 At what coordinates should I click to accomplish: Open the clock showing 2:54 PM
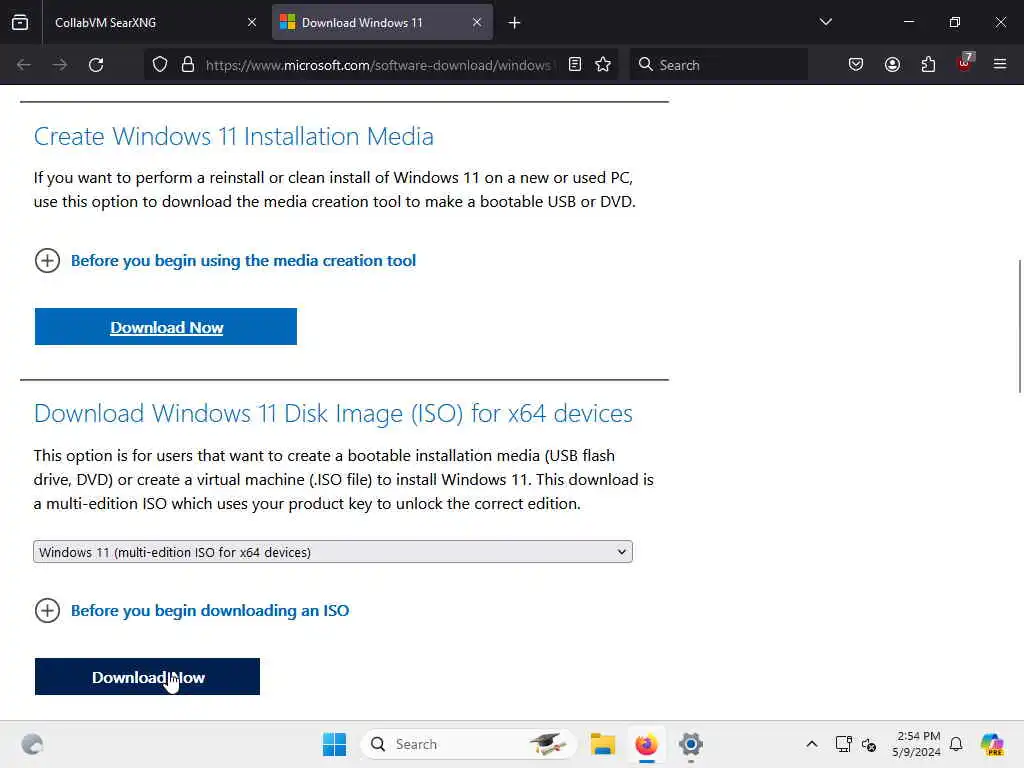(917, 744)
